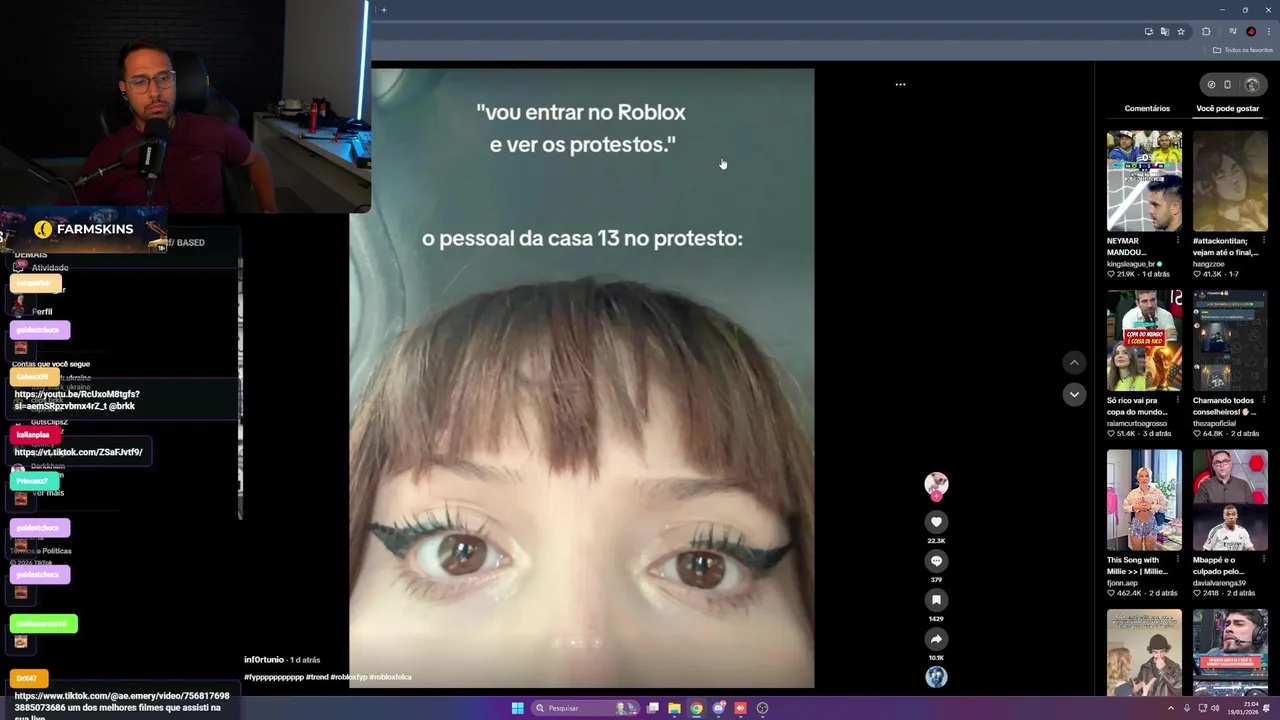
Task: Open Chrome install app icon
Action: coord(1148,31)
